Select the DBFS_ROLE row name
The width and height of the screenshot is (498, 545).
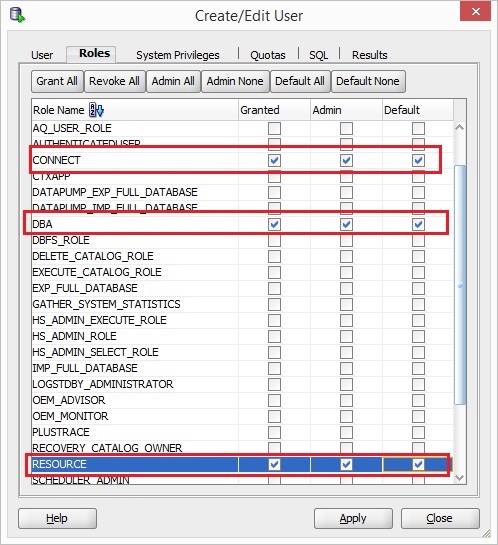61,240
